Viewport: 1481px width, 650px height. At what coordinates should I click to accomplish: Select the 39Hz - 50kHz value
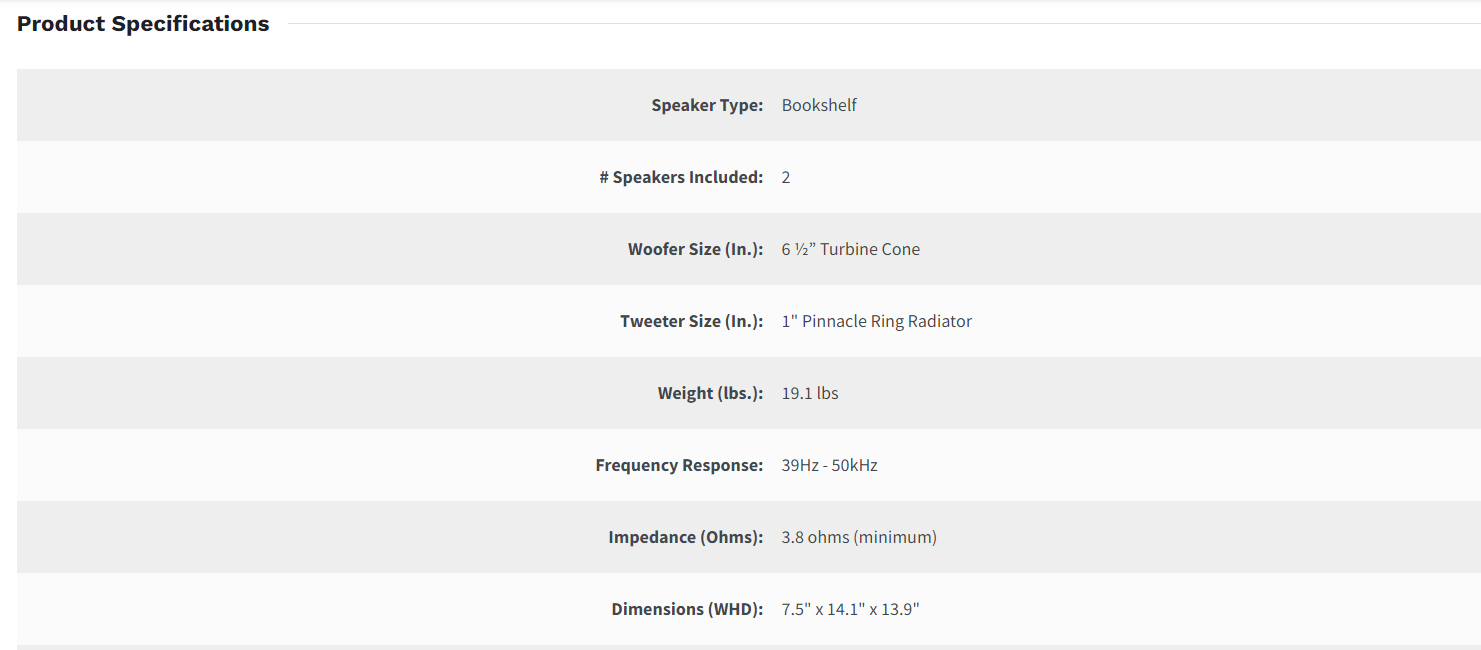[829, 465]
